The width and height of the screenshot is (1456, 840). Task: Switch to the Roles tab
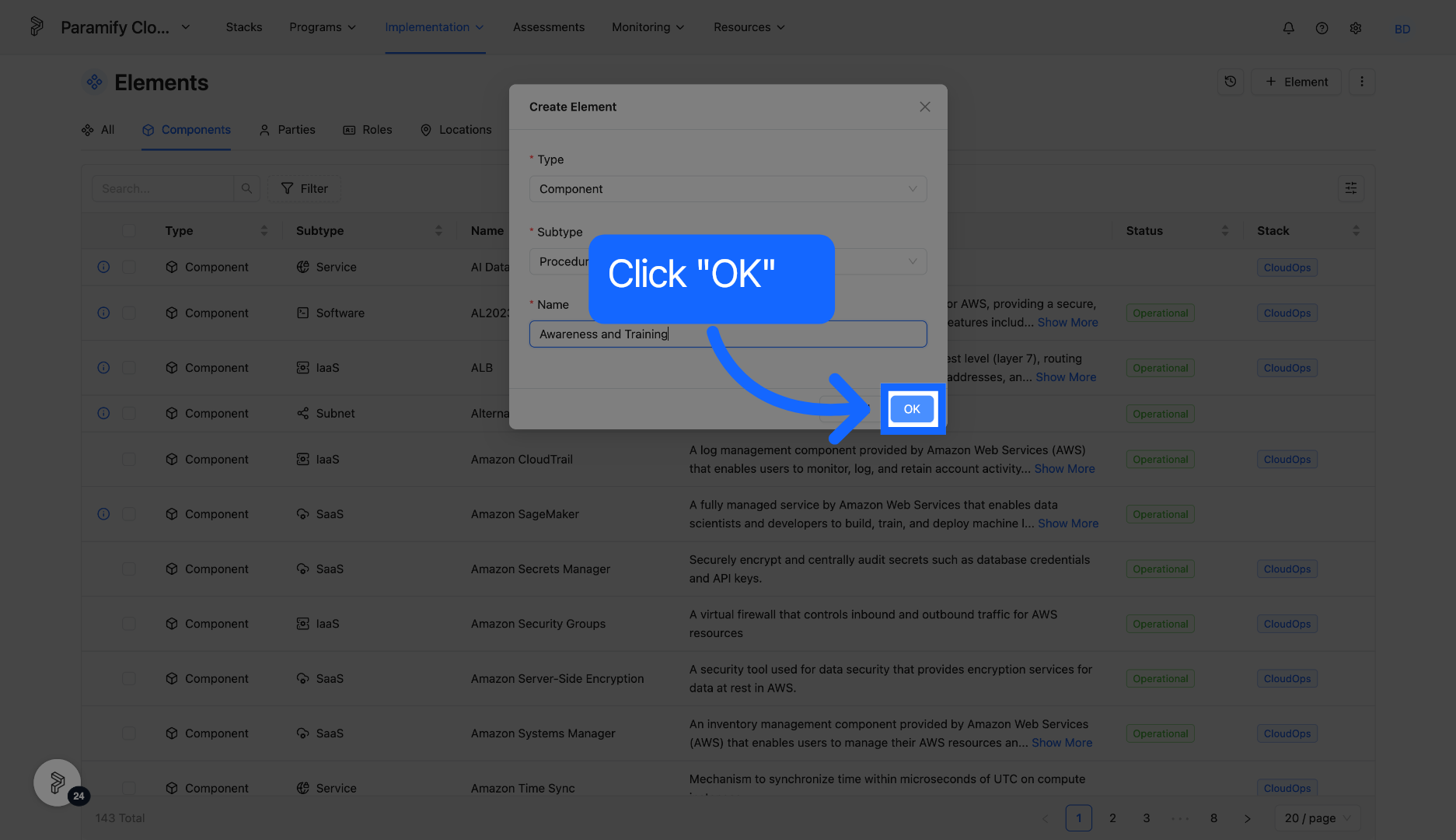tap(368, 130)
